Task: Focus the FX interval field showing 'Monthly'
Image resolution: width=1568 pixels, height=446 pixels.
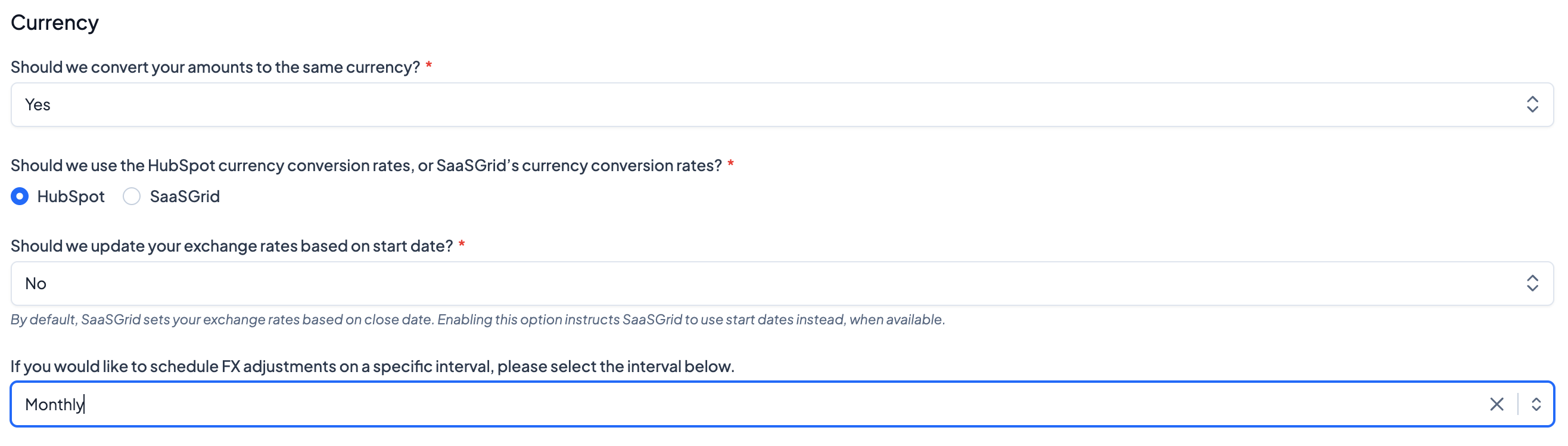Action: click(x=730, y=404)
